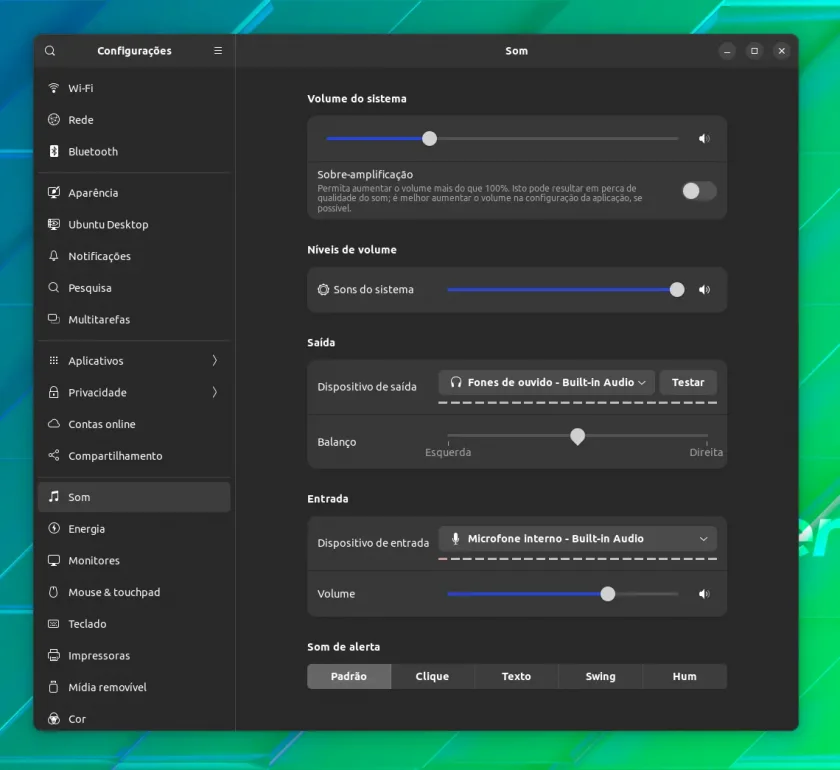Click the Cor color icon
This screenshot has height=770, width=840.
54,719
